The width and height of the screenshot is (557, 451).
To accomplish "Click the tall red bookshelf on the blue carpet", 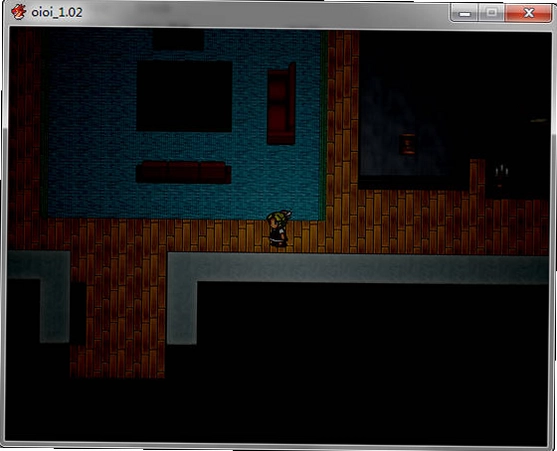I will [x=282, y=104].
